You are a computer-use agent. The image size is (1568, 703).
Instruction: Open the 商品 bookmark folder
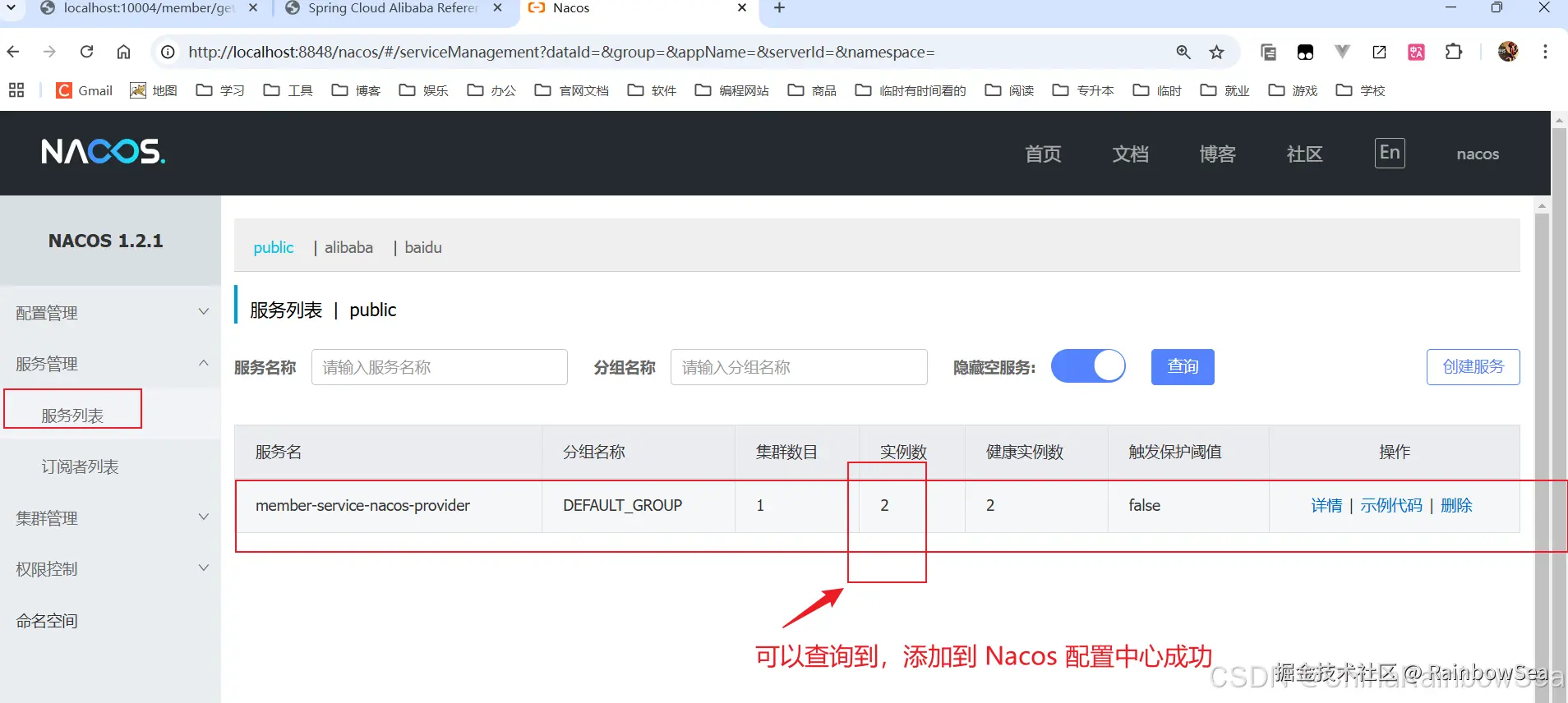pos(812,90)
